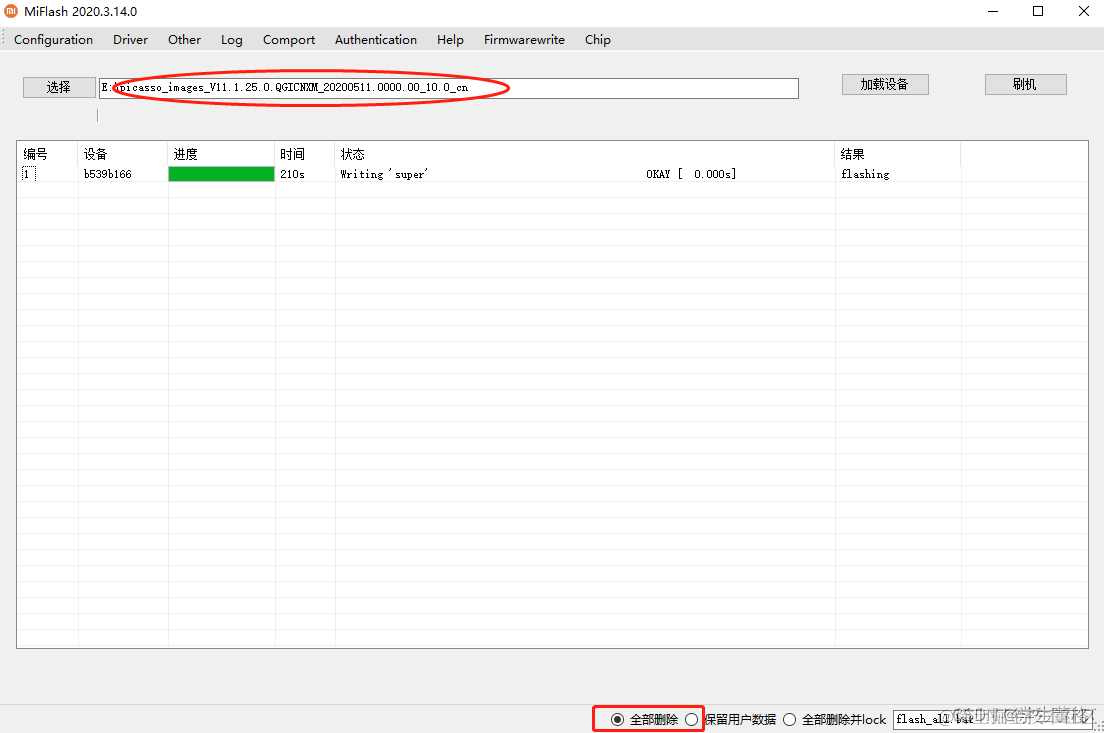The image size is (1104, 733).
Task: Focus the firmware path input field
Action: 448,88
